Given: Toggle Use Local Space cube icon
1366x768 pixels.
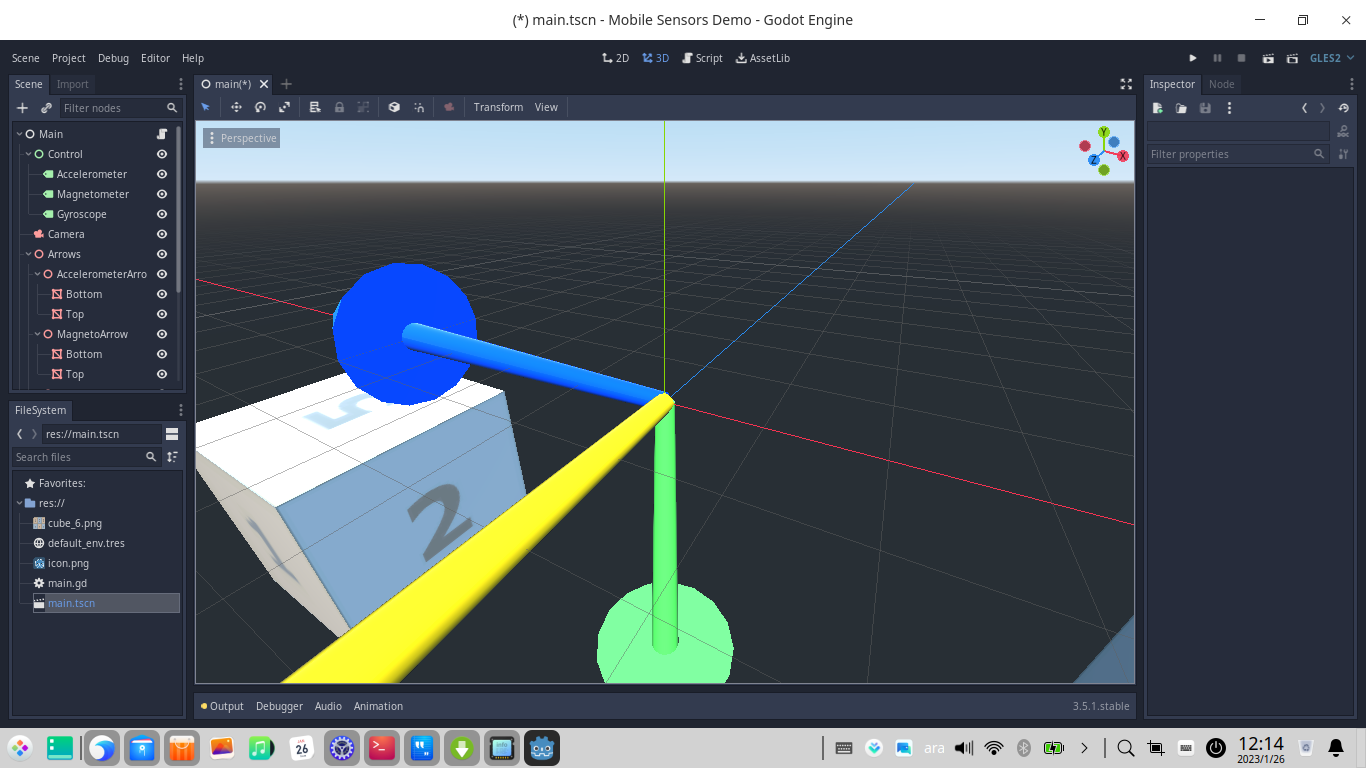Looking at the screenshot, I should 394,107.
